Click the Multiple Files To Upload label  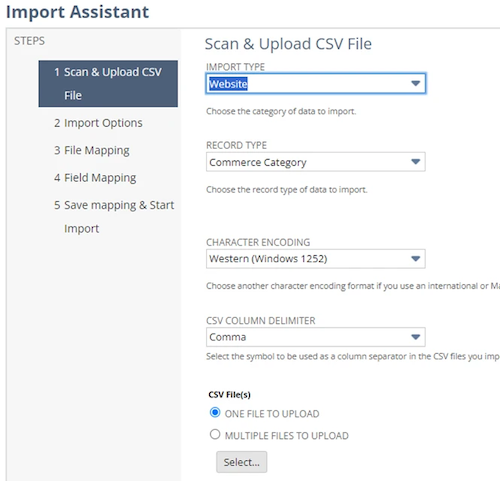point(287,436)
